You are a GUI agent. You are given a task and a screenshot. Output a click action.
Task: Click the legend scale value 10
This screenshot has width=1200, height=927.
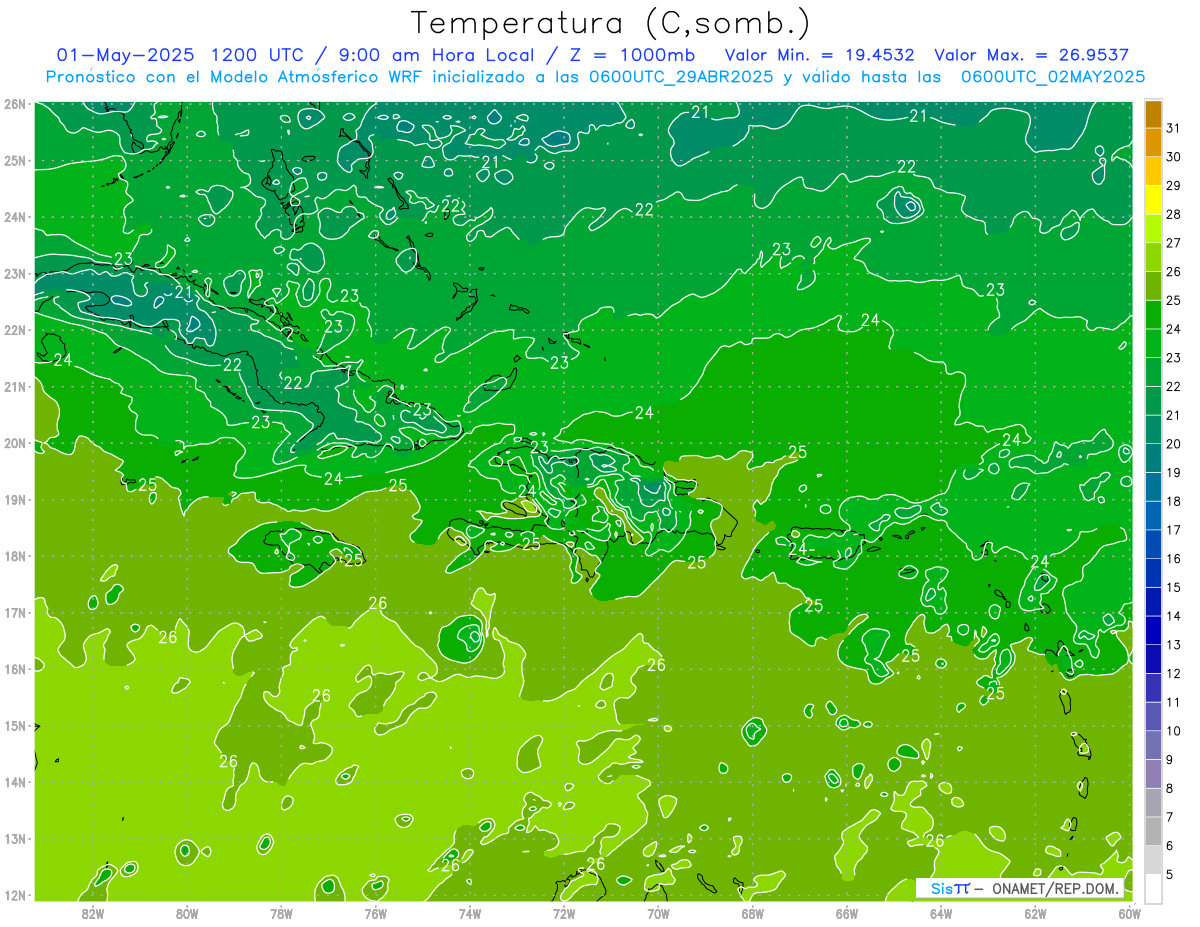[1173, 731]
